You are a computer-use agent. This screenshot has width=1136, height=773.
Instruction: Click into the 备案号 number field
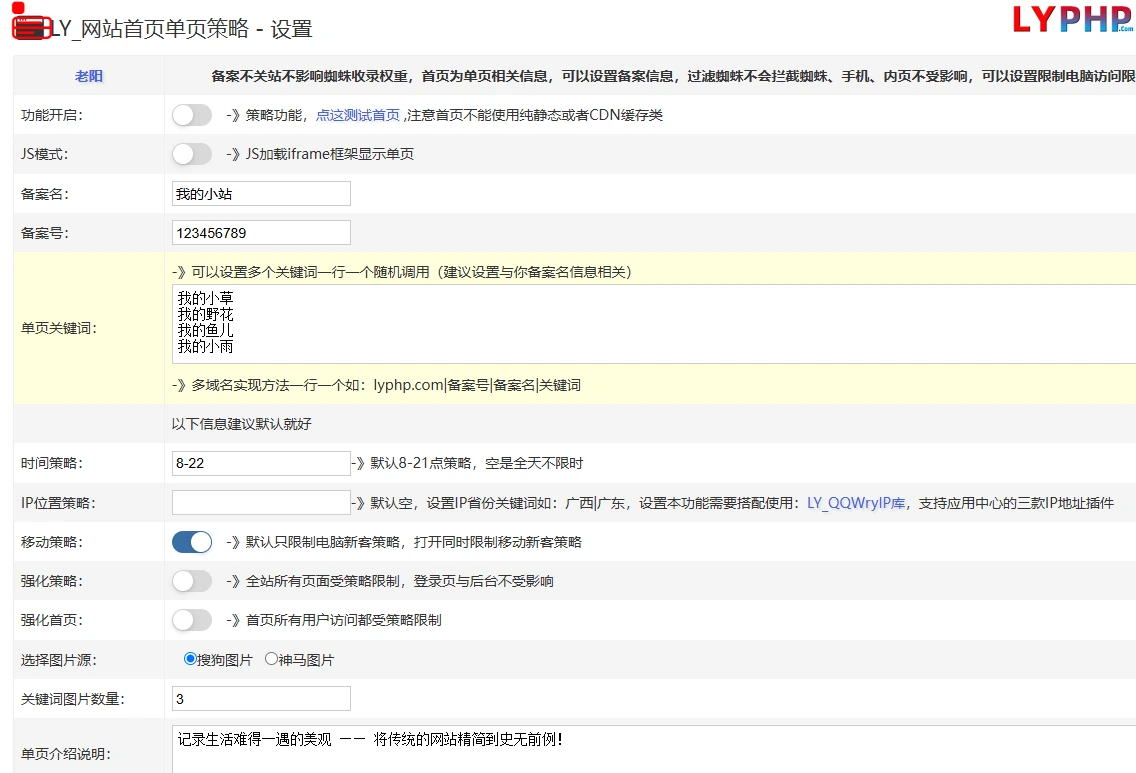click(x=262, y=233)
